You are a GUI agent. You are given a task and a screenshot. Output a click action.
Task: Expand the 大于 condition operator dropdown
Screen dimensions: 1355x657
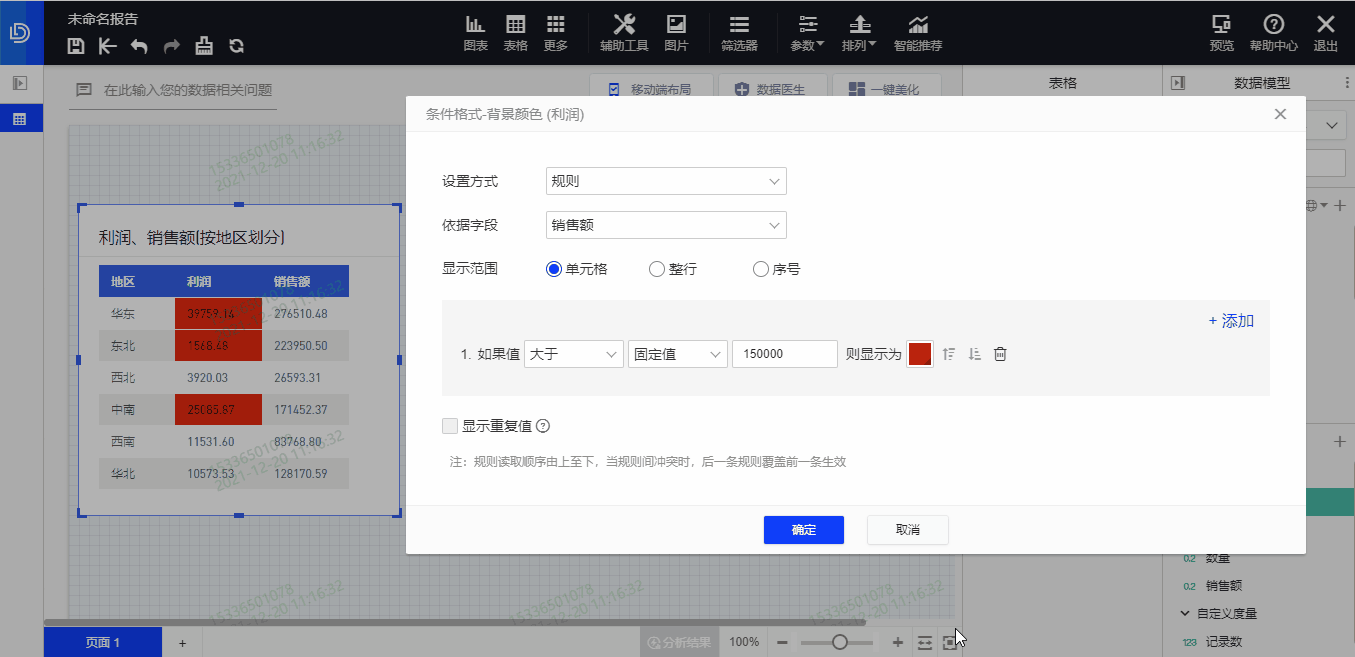point(573,353)
